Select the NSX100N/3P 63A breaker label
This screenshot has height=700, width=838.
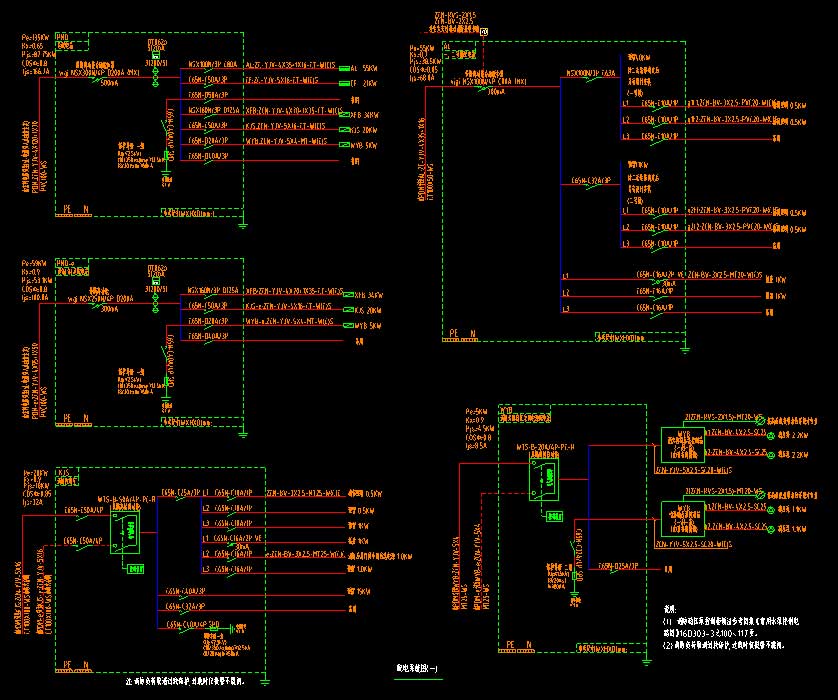click(x=590, y=73)
